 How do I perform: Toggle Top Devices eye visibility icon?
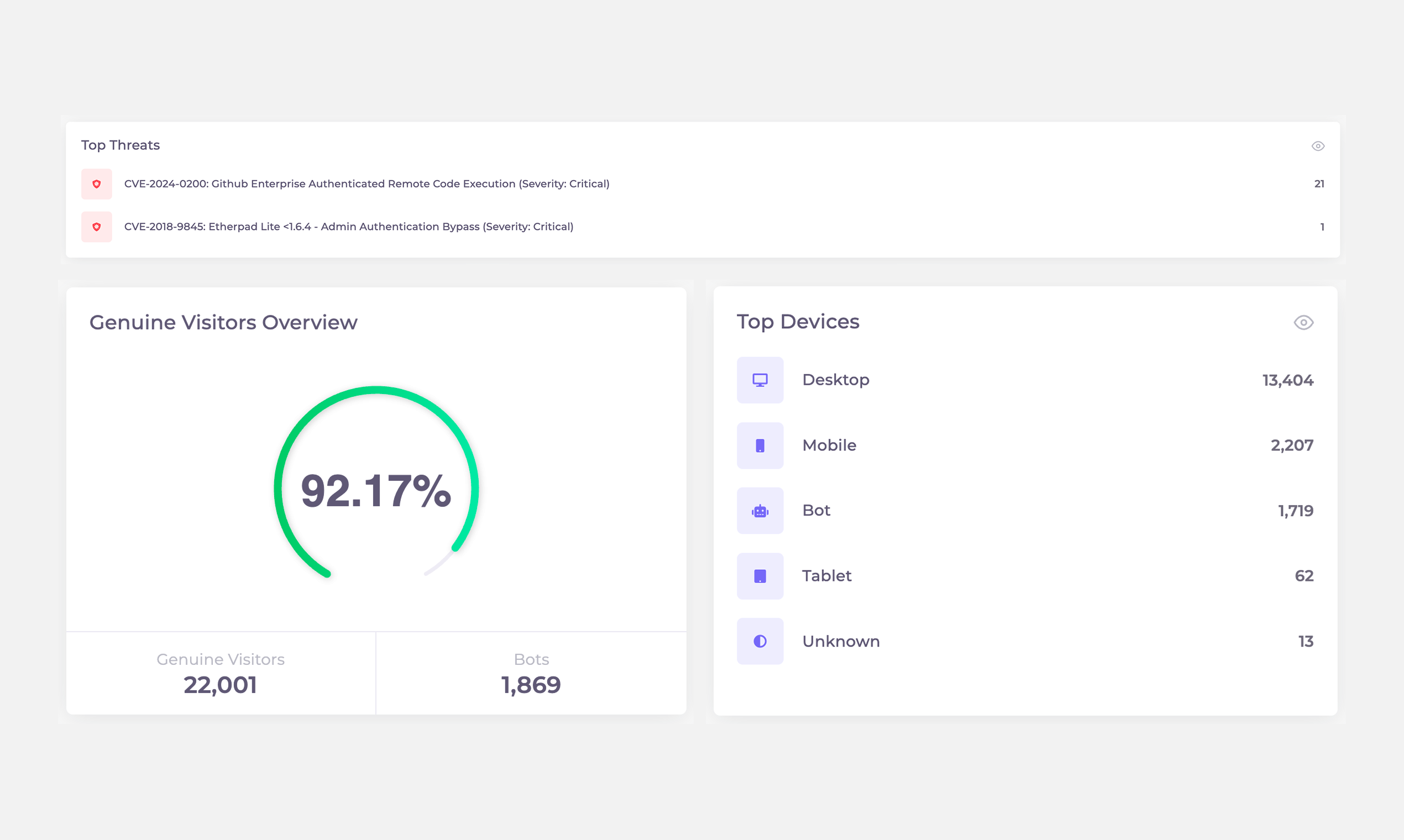[1303, 322]
